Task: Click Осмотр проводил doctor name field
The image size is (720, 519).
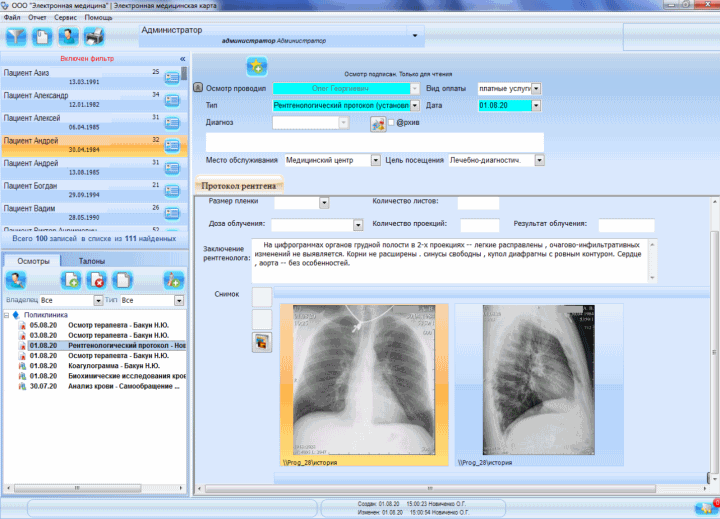Action: [x=341, y=88]
